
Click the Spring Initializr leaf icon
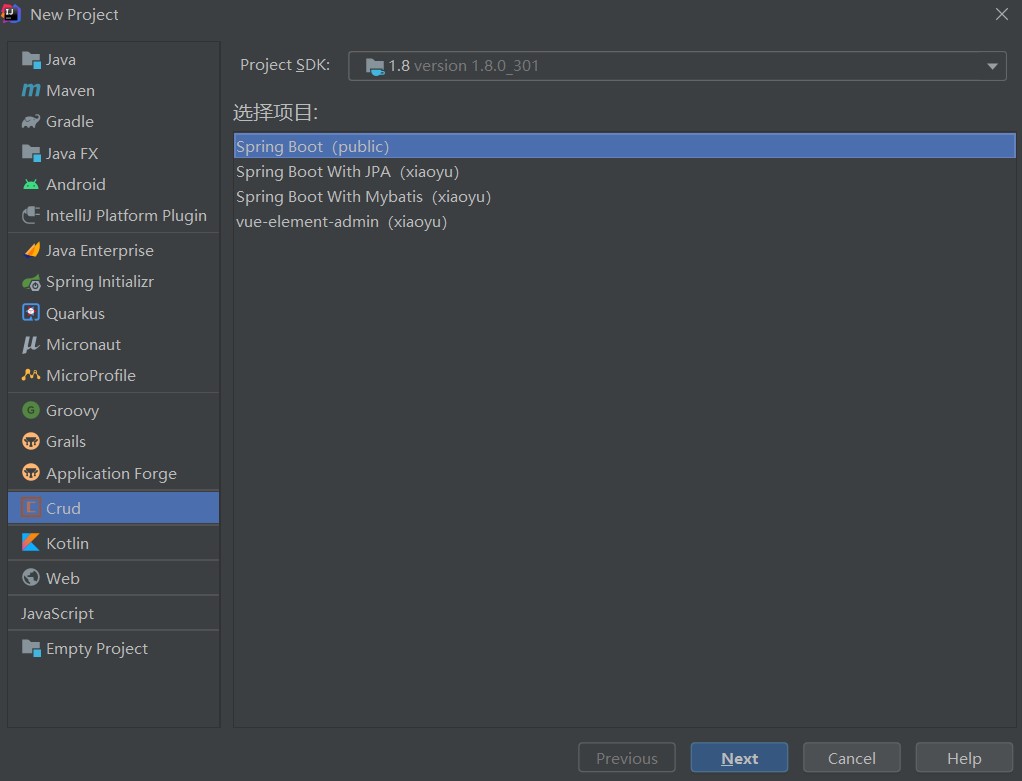tap(31, 282)
